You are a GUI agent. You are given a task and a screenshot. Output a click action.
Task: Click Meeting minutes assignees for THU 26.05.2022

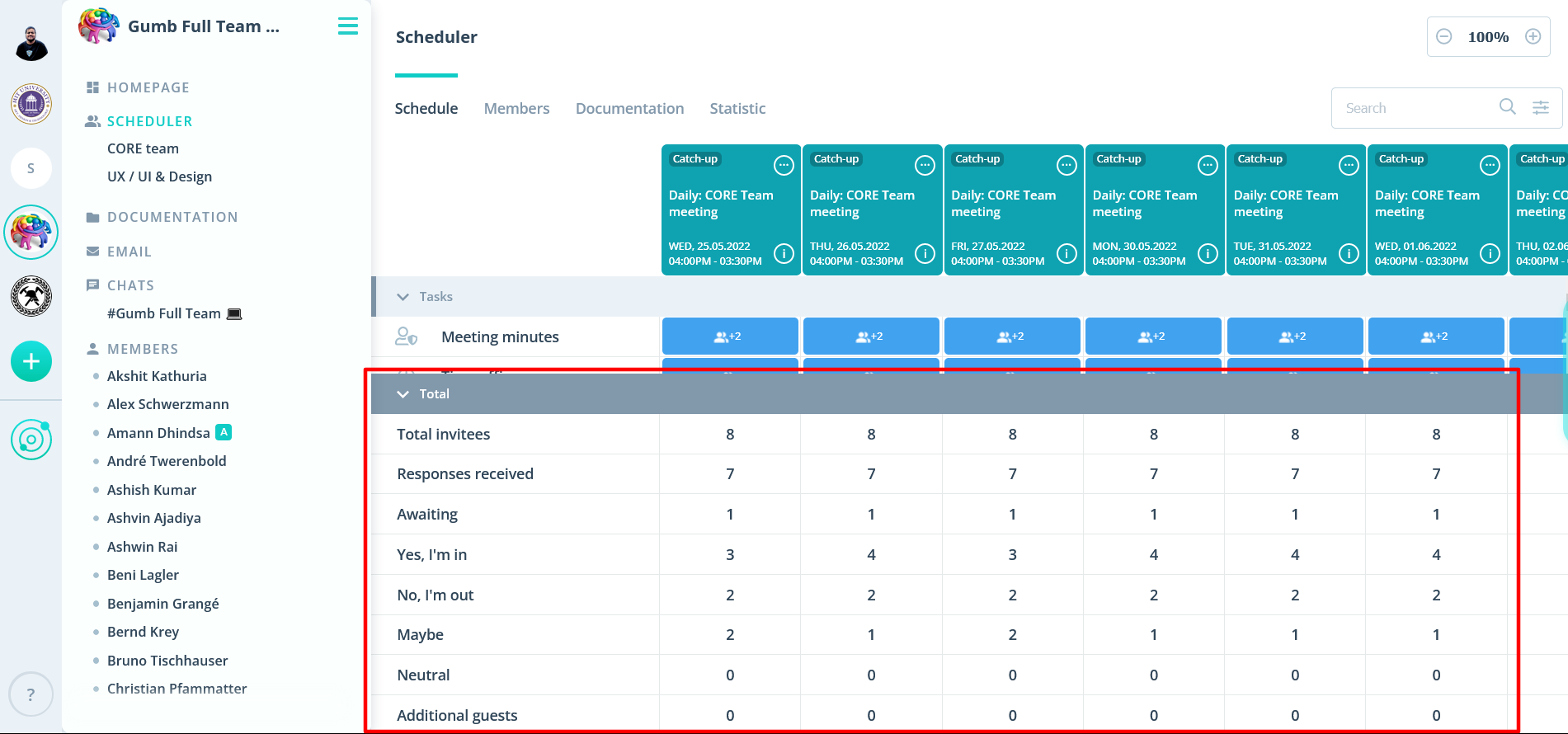pyautogui.click(x=871, y=336)
